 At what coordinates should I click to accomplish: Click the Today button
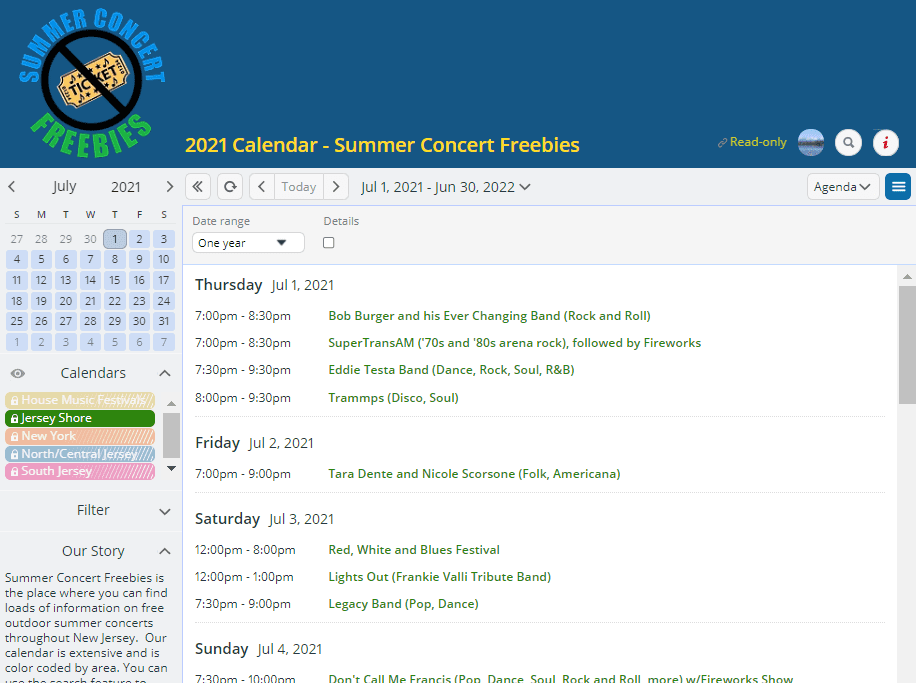[x=299, y=186]
